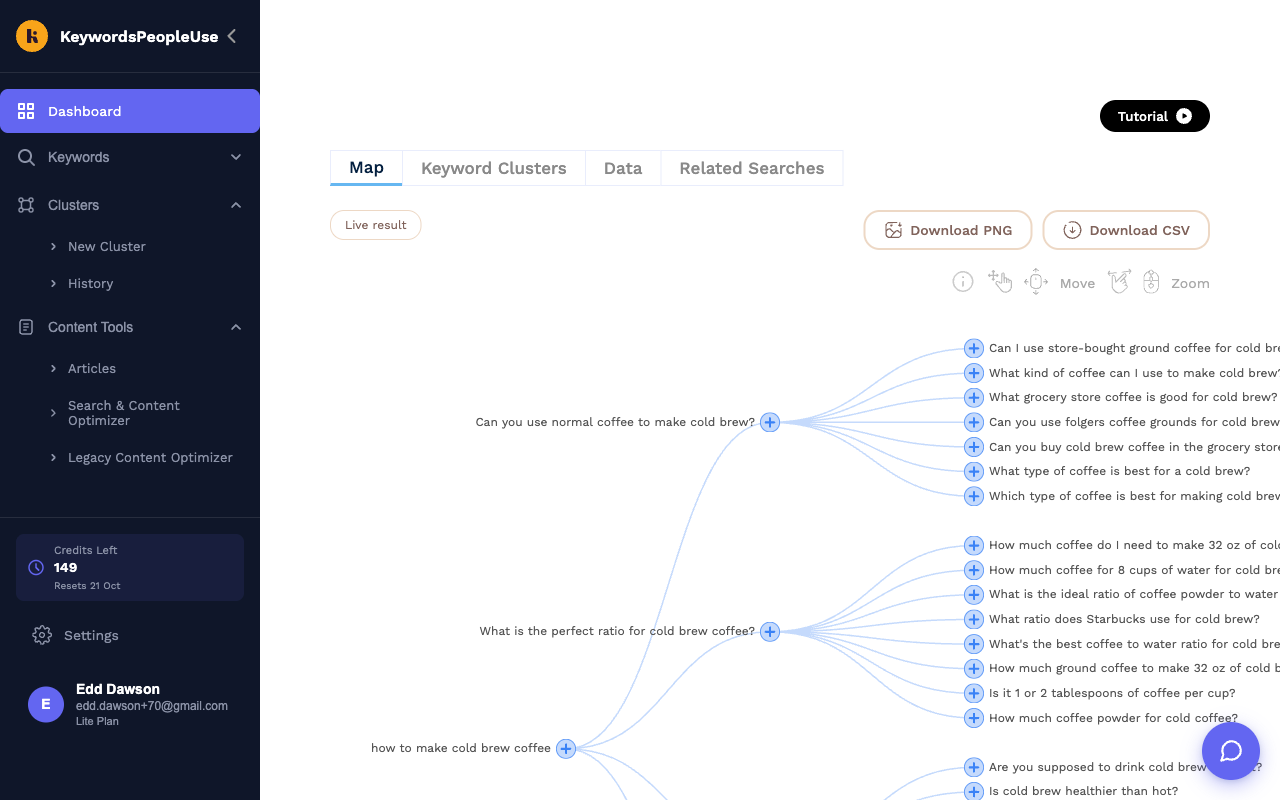Screen dimensions: 1280x800
Task: Go to the Dashboard menu item
Action: click(130, 111)
